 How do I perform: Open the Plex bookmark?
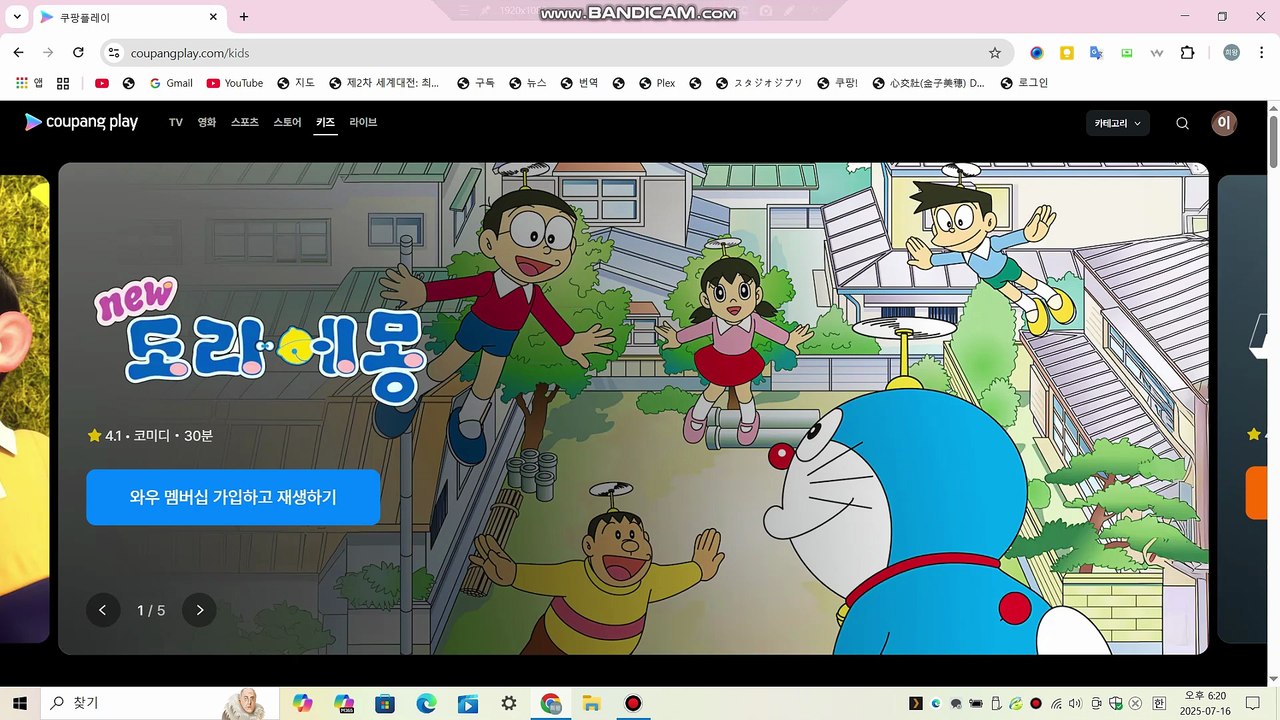coord(657,83)
